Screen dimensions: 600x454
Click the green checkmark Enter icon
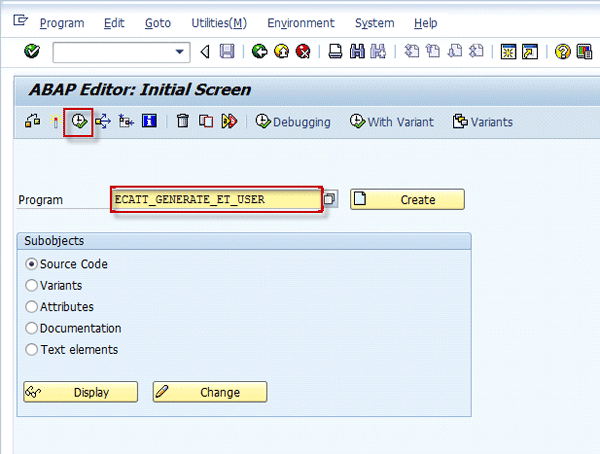click(32, 51)
